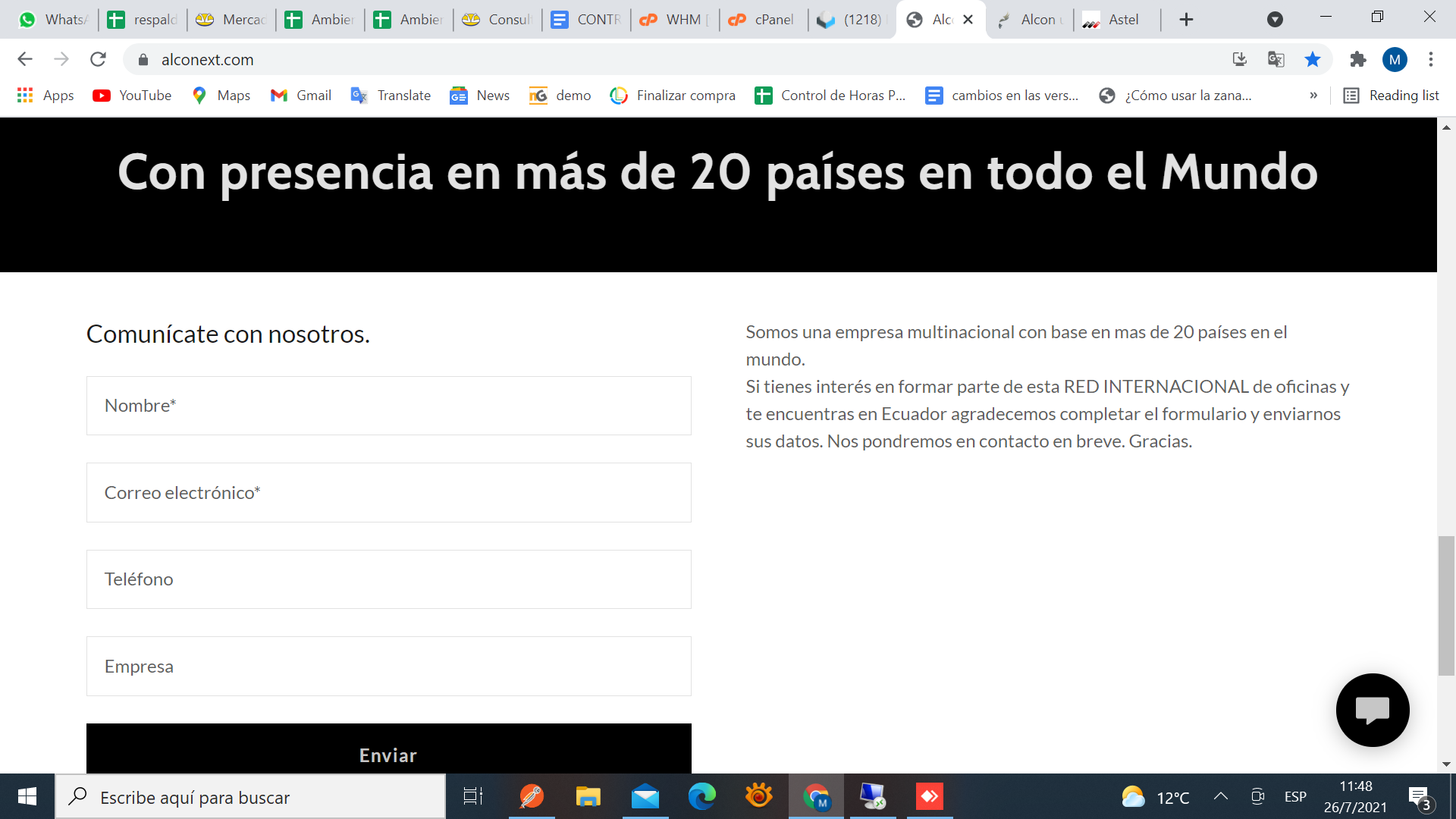Open the notifications action center
The width and height of the screenshot is (1456, 819).
[x=1421, y=797]
